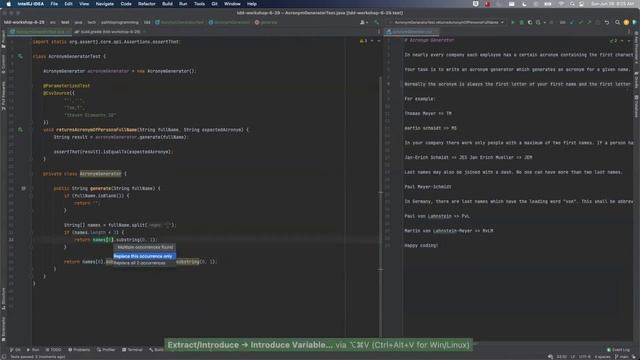Screen dimensions: 640x360
Task: Open the user account icon dropdown
Action: [364, 22]
